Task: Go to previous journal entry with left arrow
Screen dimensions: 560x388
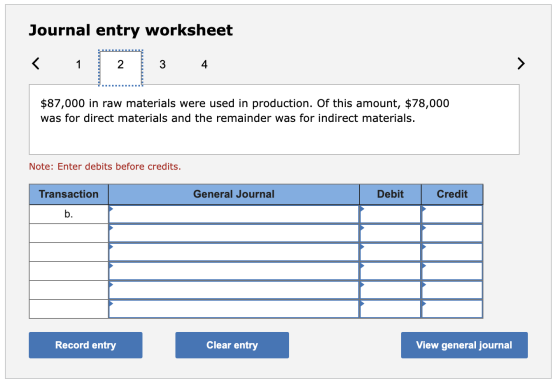Action: (36, 64)
